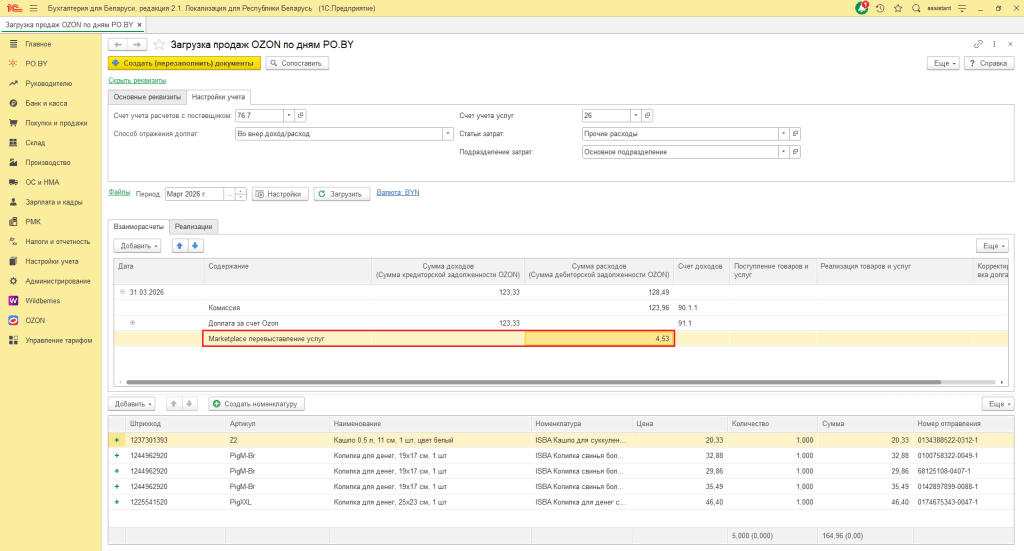Screen dimensions: 1024x551
Task: Click horizontal scrollbar of Взаиморасчеты table
Action: 533,382
